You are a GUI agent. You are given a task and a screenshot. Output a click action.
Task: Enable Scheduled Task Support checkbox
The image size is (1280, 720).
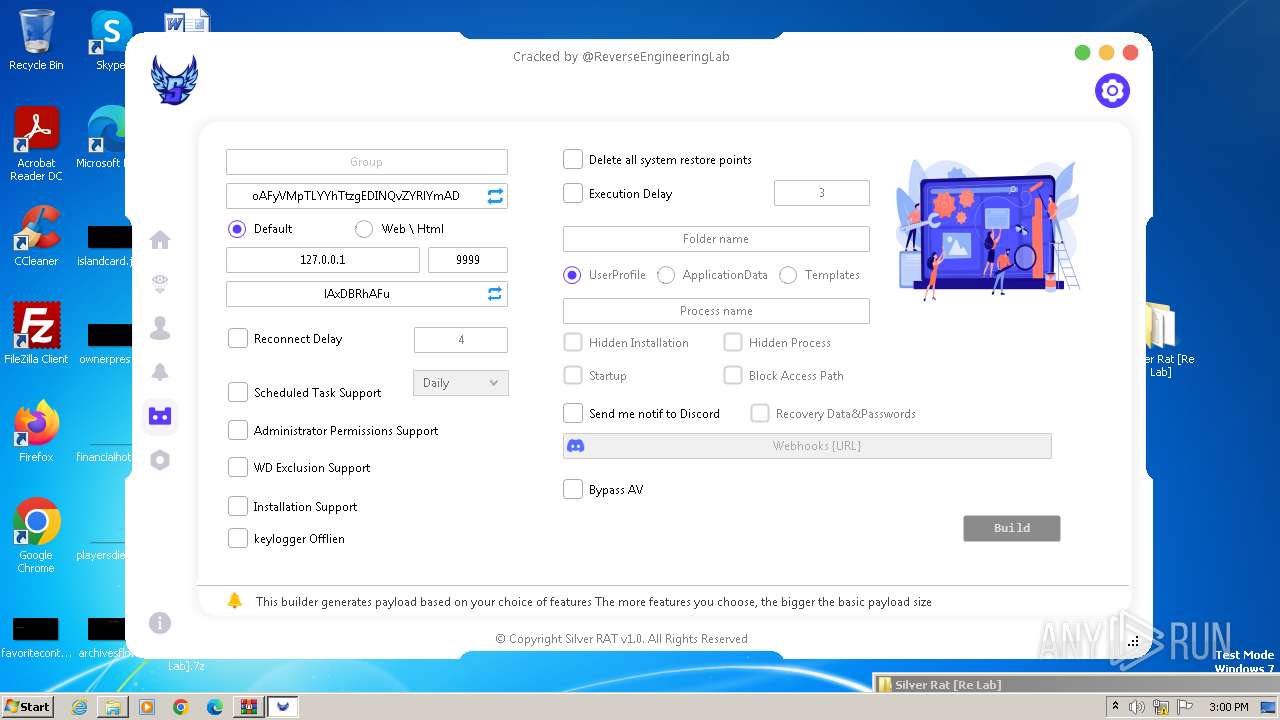click(238, 393)
